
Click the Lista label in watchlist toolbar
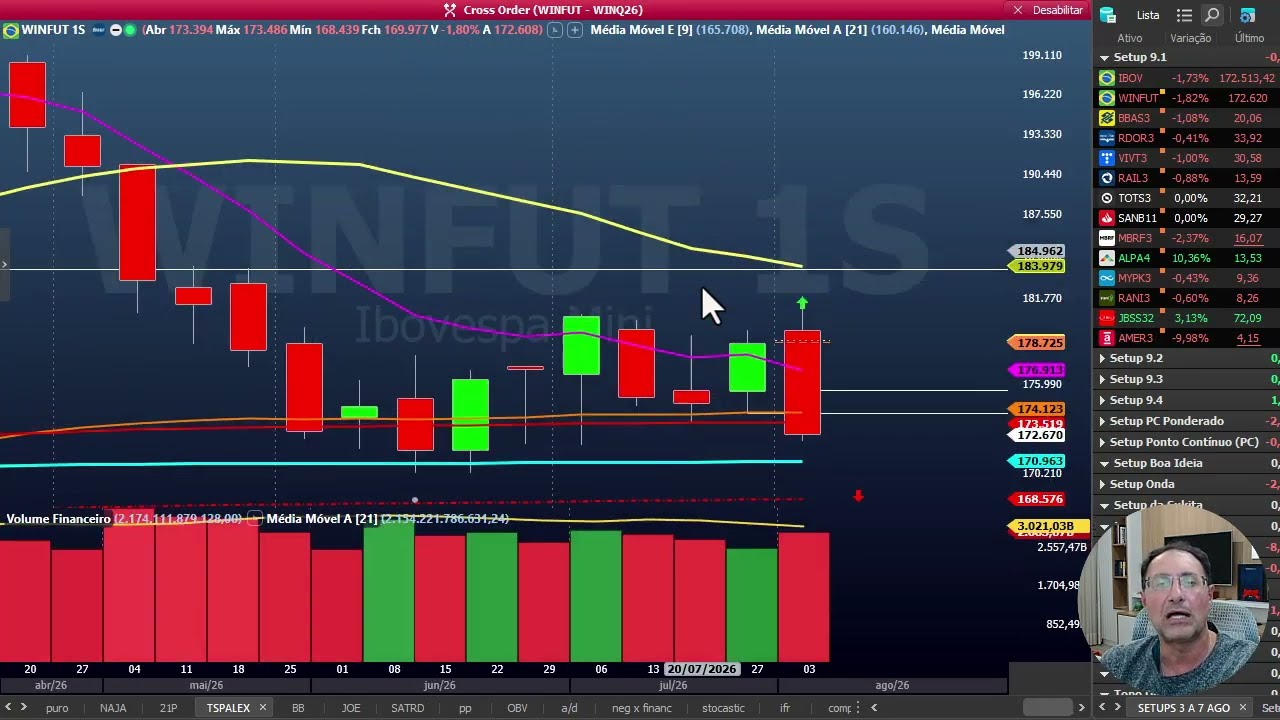click(x=1148, y=15)
